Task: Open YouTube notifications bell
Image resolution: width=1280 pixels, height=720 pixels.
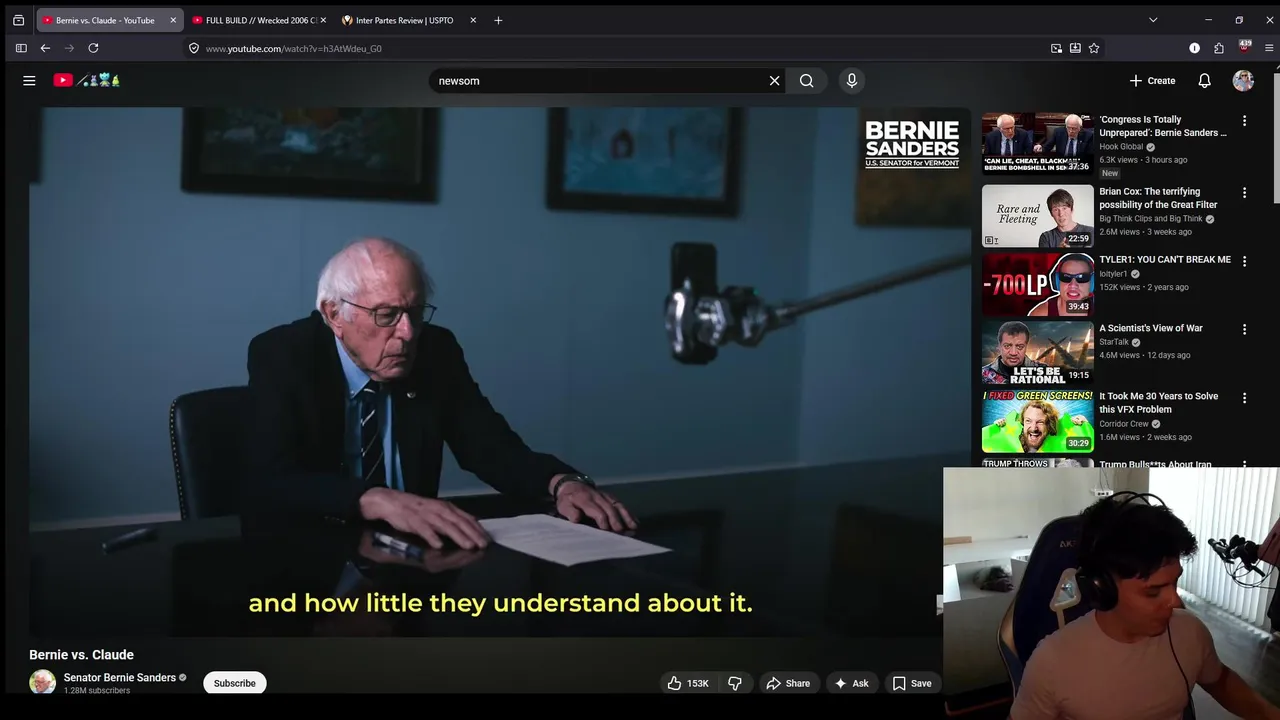Action: click(x=1205, y=81)
